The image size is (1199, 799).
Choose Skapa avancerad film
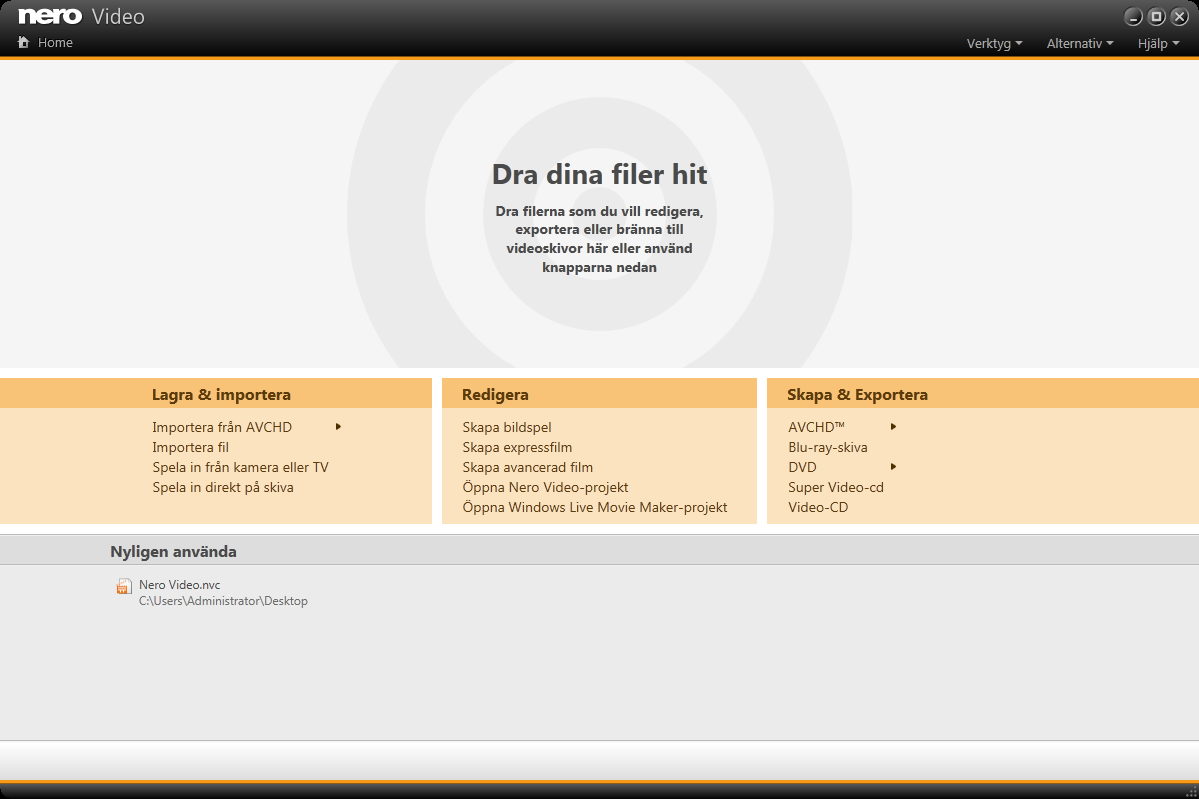click(x=528, y=467)
